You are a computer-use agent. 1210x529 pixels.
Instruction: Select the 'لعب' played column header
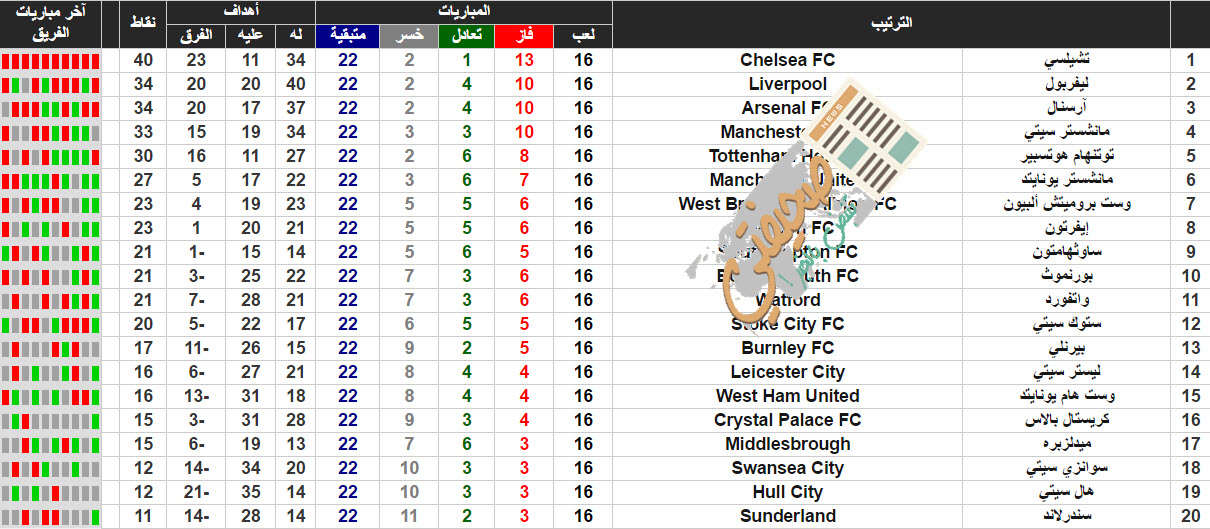584,36
